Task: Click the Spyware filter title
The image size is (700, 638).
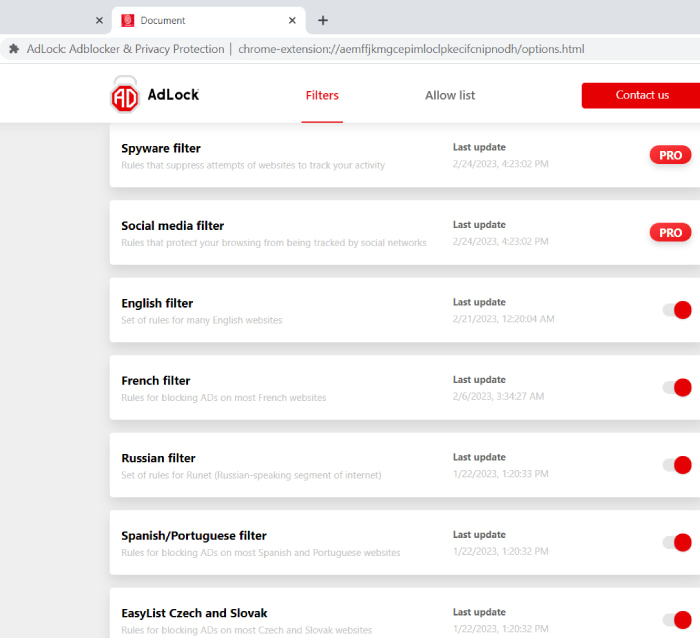Action: 161,148
